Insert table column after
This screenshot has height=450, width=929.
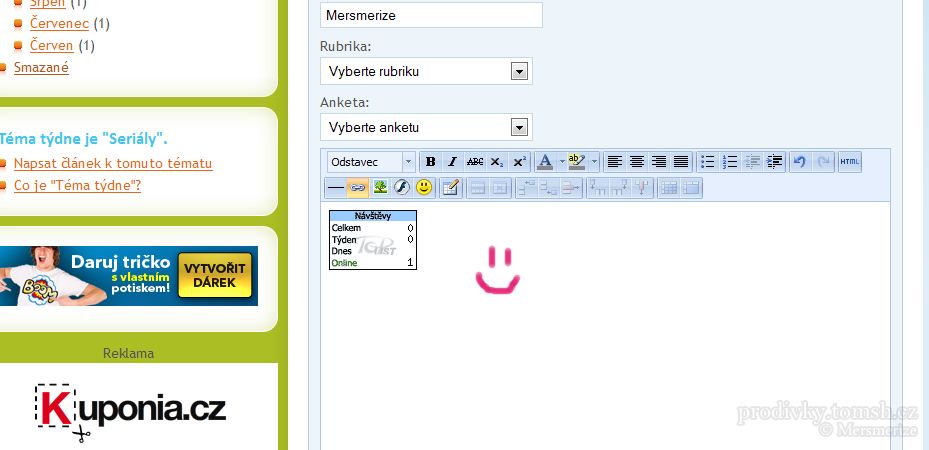click(619, 188)
